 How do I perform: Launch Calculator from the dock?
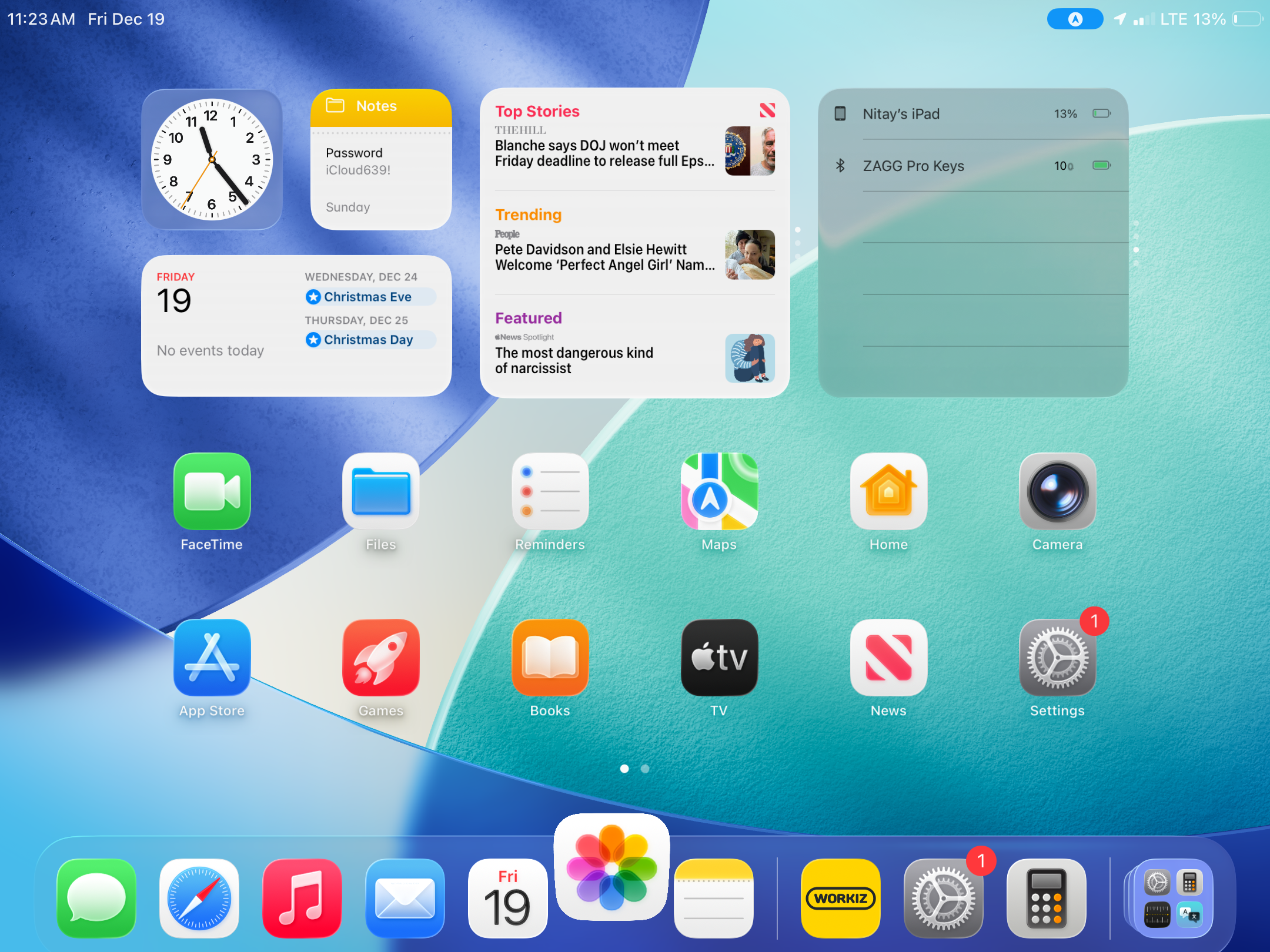pyautogui.click(x=1046, y=897)
